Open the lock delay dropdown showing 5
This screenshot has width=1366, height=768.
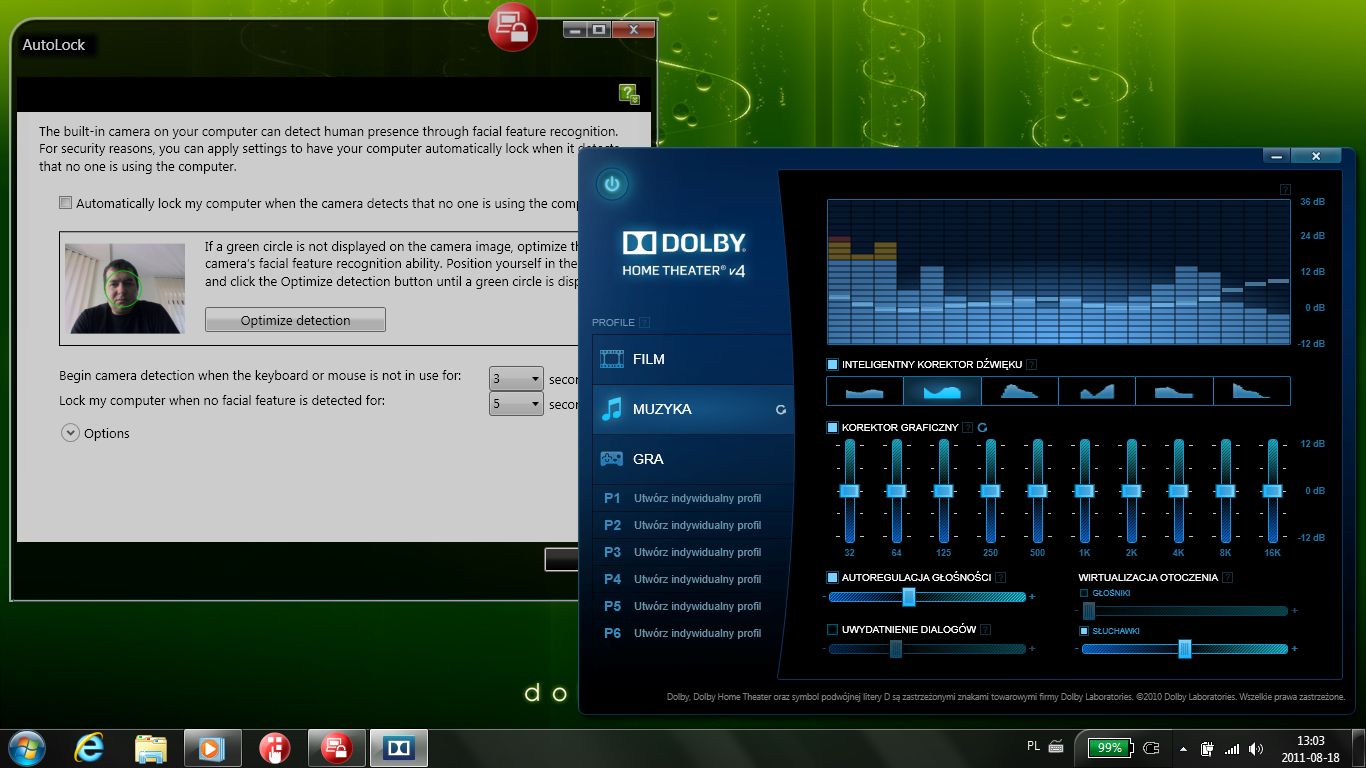[516, 404]
